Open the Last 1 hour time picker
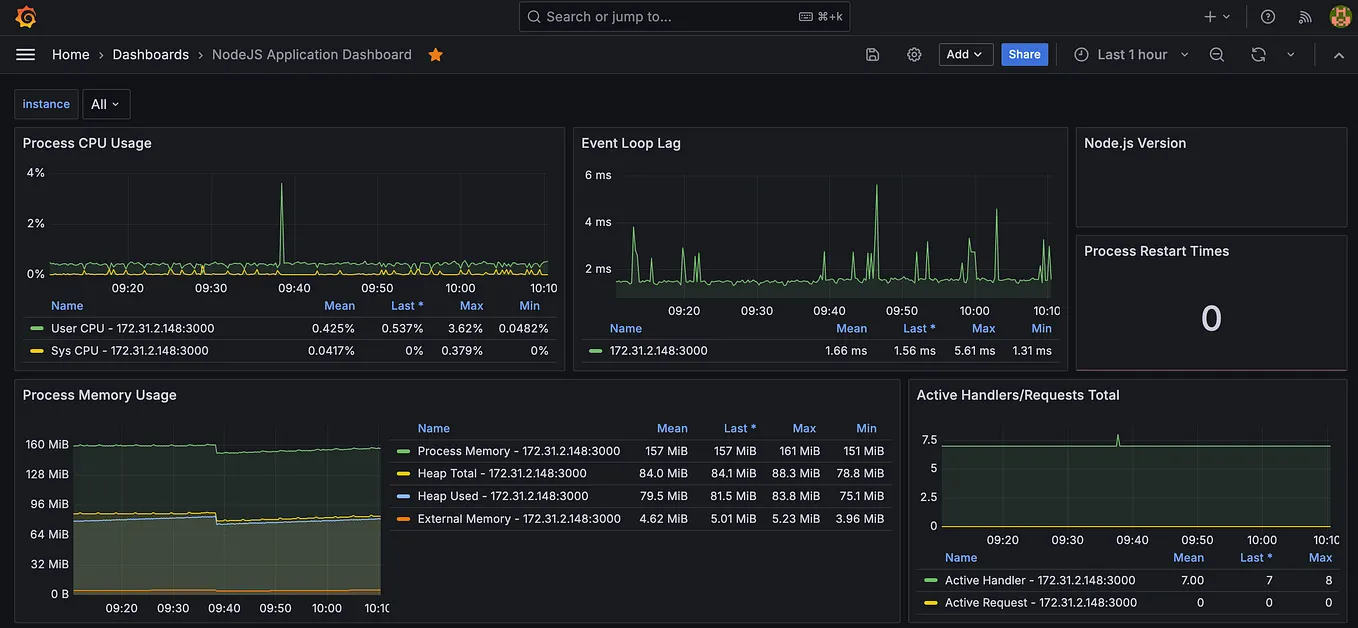The width and height of the screenshot is (1358, 628). point(1129,54)
